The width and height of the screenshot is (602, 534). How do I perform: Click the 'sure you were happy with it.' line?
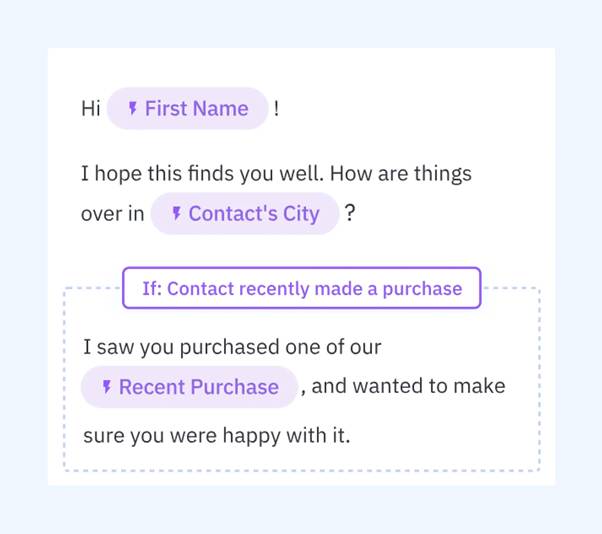coord(216,437)
